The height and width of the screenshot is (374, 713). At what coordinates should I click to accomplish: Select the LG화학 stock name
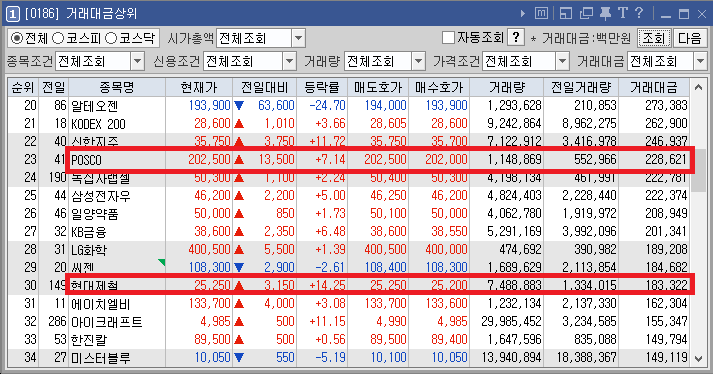89,250
